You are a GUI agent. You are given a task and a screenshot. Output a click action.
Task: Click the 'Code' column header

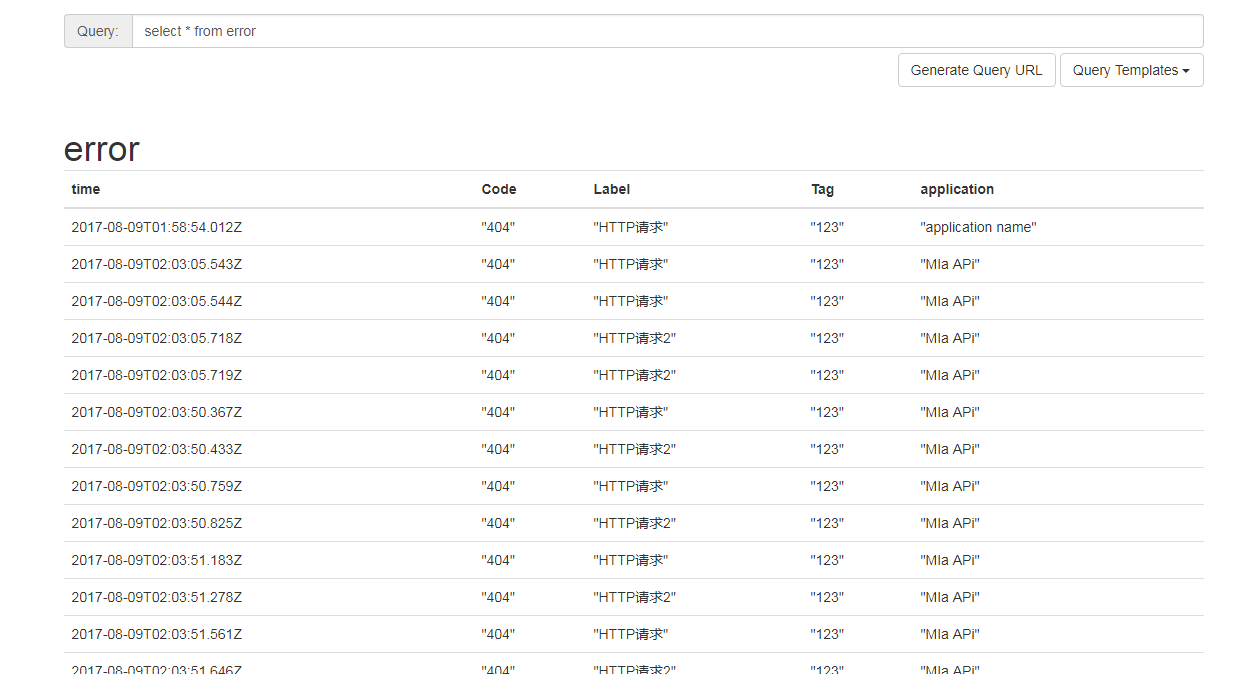click(498, 189)
